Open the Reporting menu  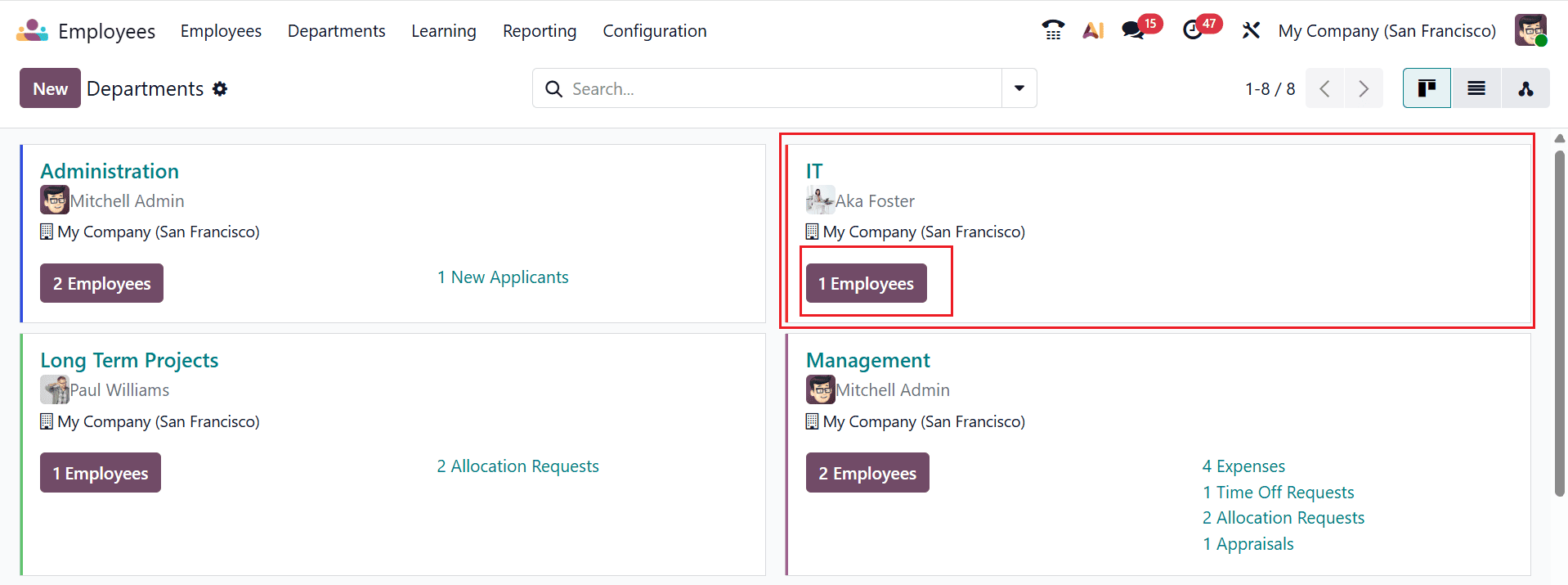tap(540, 31)
